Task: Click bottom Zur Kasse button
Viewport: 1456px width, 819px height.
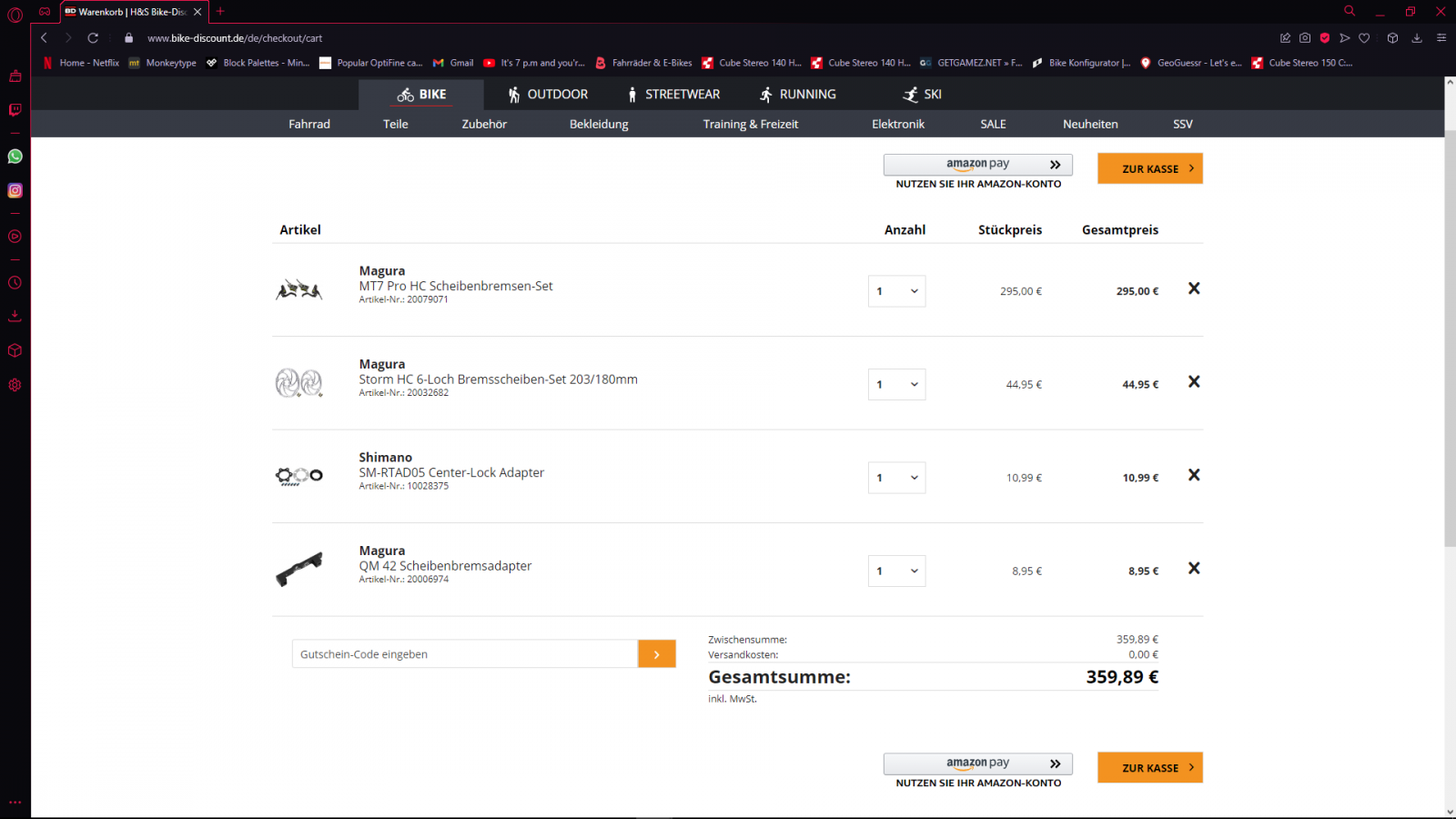Action: [1150, 767]
